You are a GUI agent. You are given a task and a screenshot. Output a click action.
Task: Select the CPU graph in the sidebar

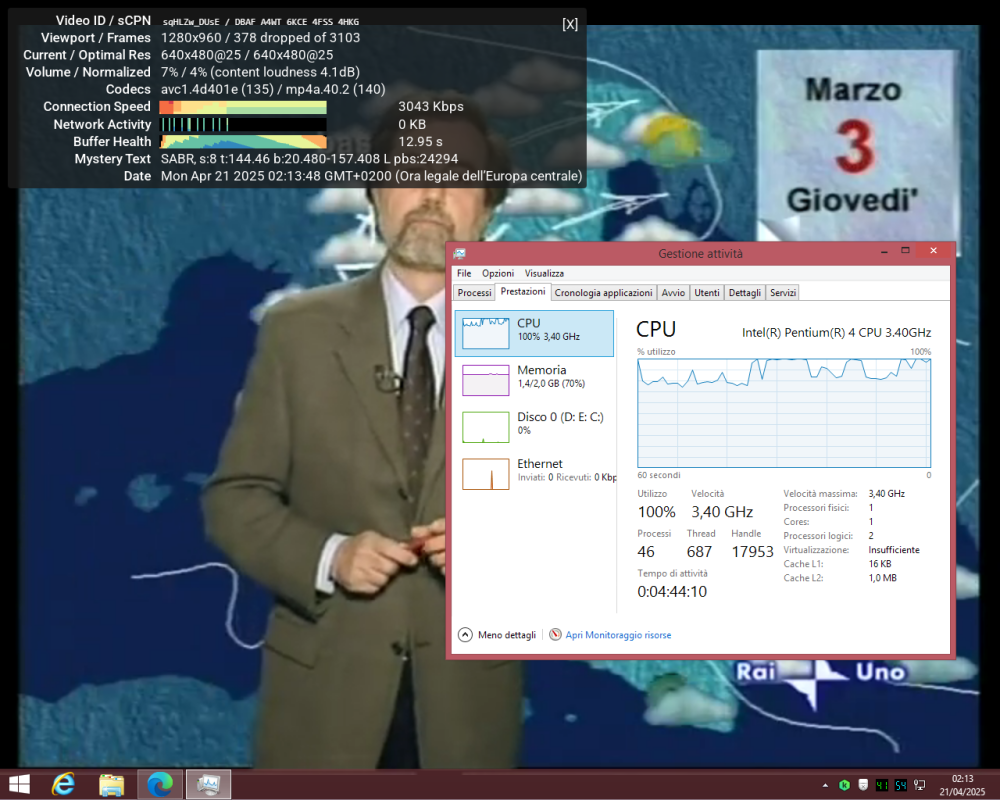tap(535, 332)
